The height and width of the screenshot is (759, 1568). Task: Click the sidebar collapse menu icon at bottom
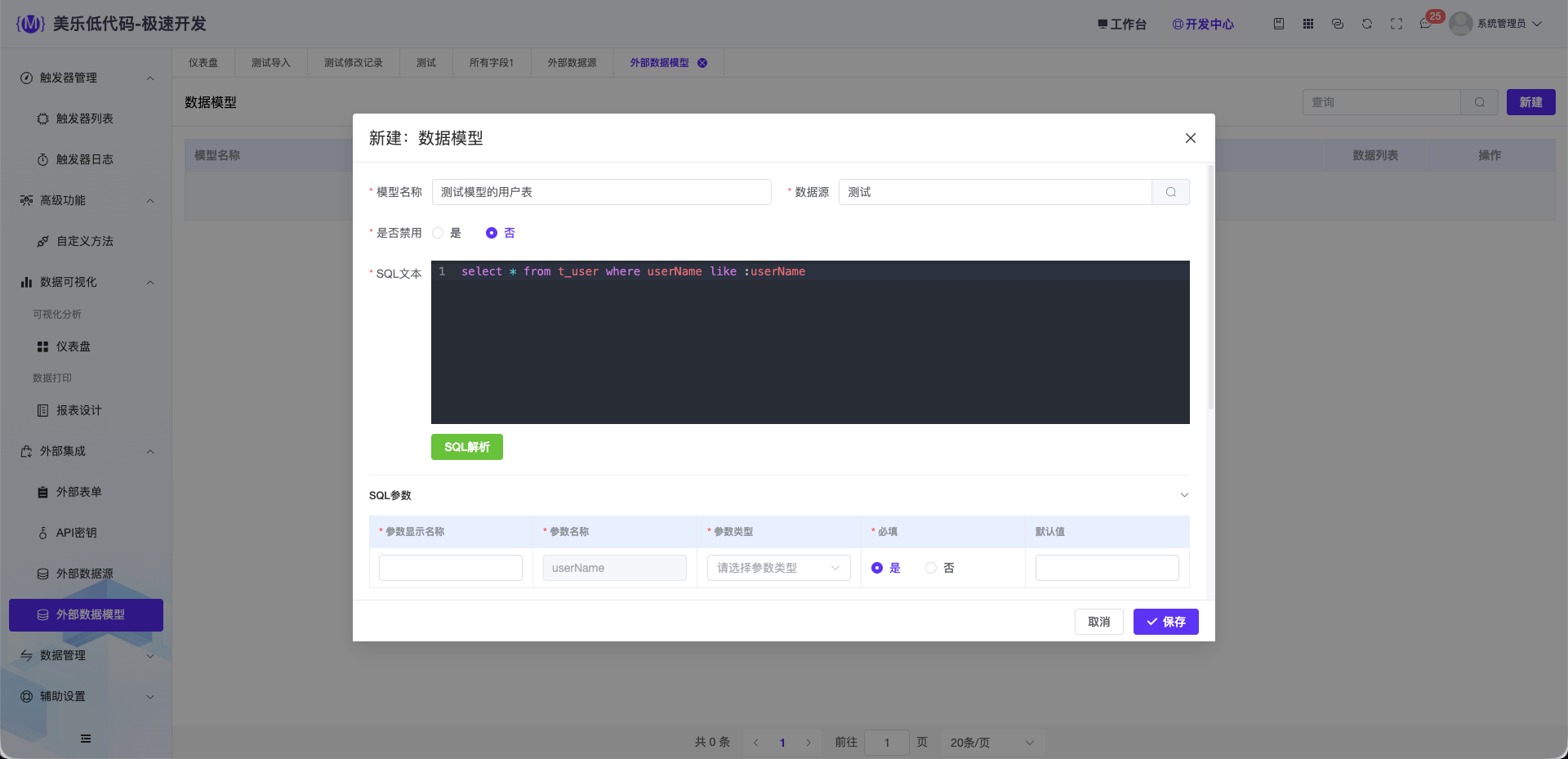point(86,739)
